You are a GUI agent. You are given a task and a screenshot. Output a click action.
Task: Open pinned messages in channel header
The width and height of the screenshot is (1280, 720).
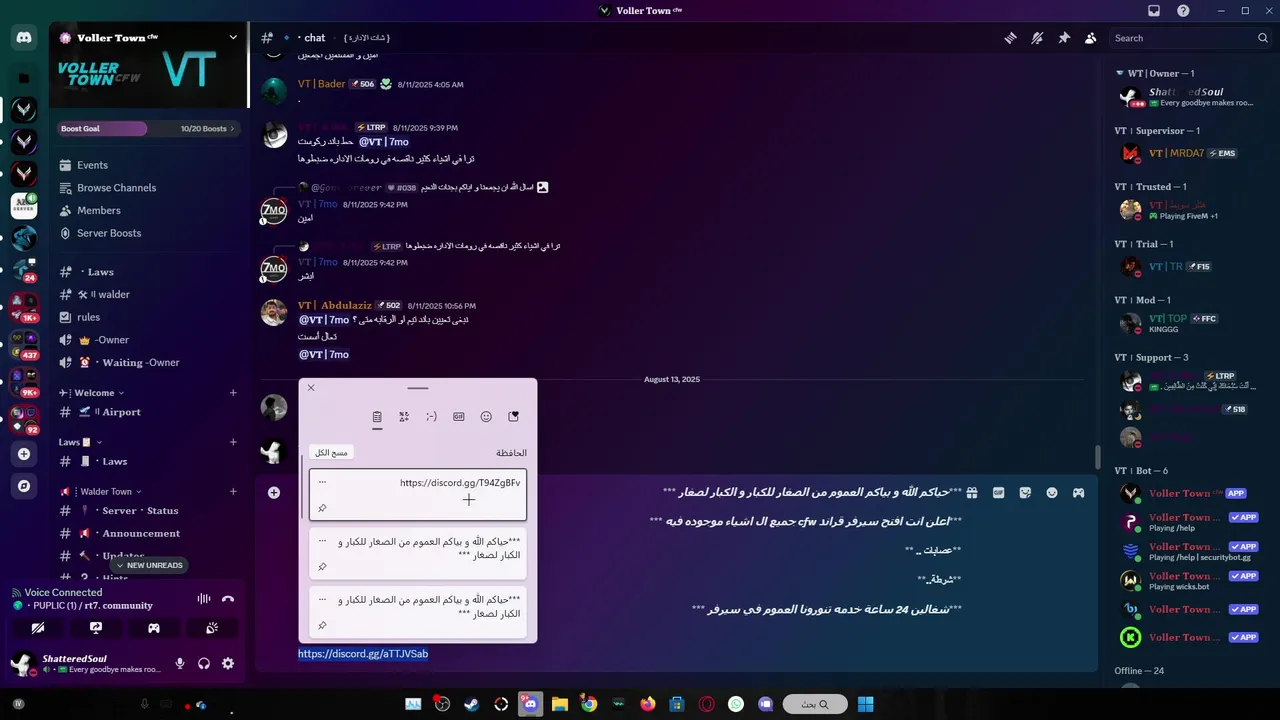[1064, 38]
